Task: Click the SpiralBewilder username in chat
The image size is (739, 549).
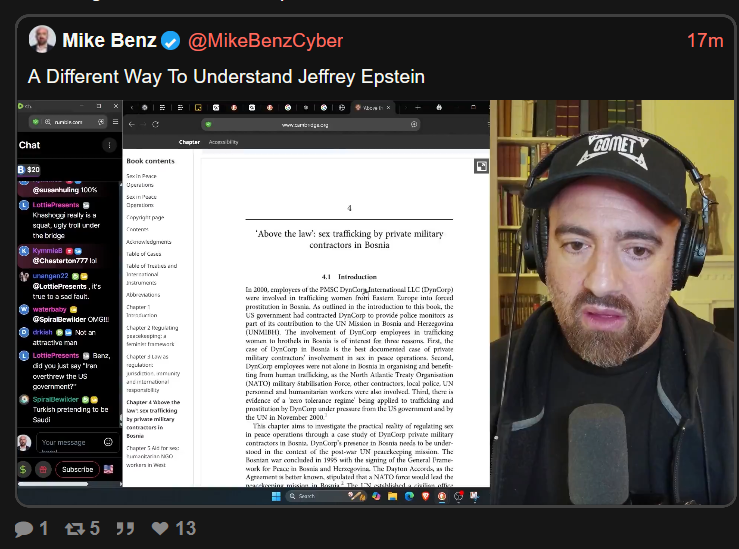Action: (x=56, y=400)
